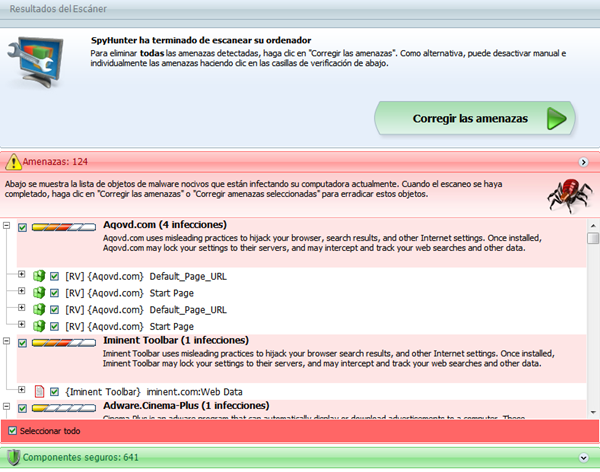Collapse the Adware.Cinema-Plus threat group
Viewport: 600px width, 472px height.
[x=6, y=406]
